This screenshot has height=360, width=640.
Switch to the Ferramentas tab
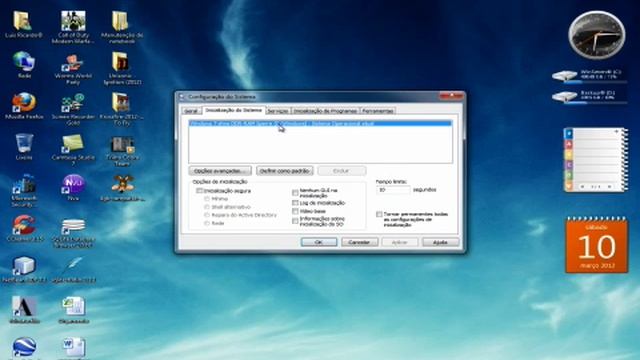378,111
